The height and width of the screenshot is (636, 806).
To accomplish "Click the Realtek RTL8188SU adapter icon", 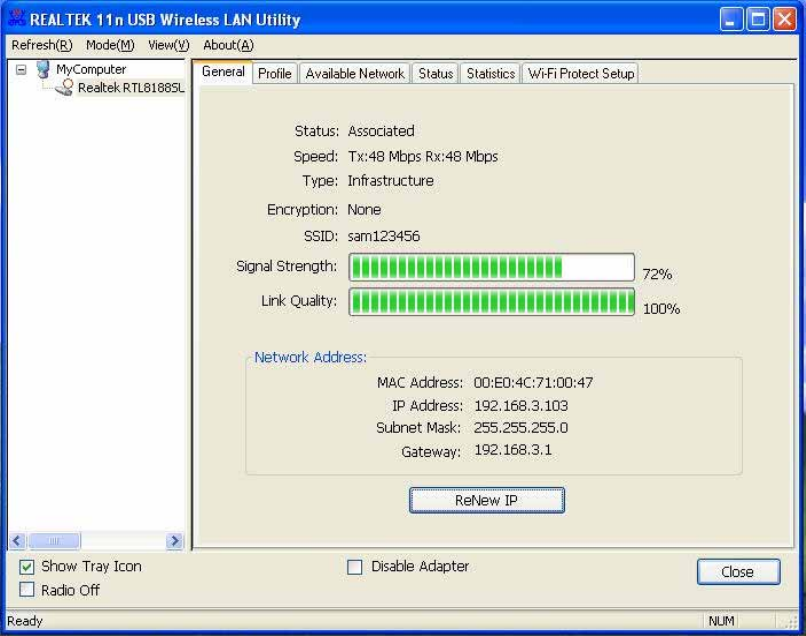I will [x=65, y=87].
